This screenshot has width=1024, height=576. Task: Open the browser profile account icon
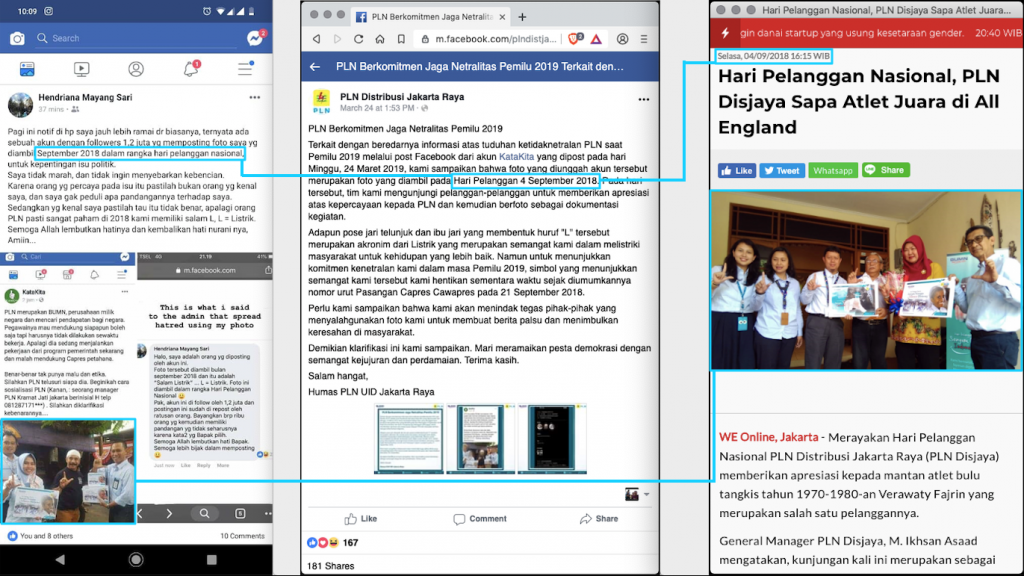(x=622, y=39)
